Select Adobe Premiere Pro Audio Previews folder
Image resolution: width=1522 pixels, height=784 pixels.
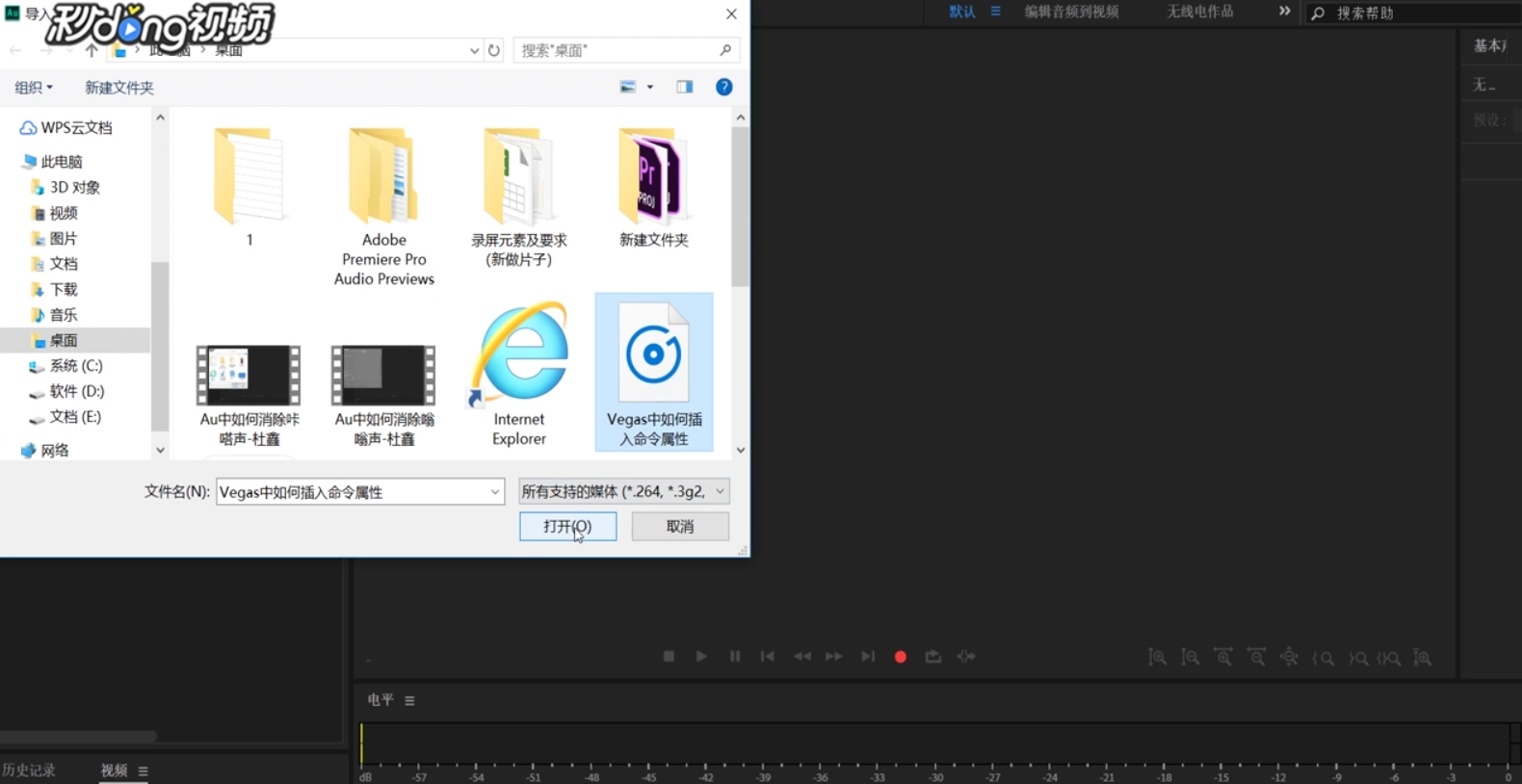(x=384, y=207)
